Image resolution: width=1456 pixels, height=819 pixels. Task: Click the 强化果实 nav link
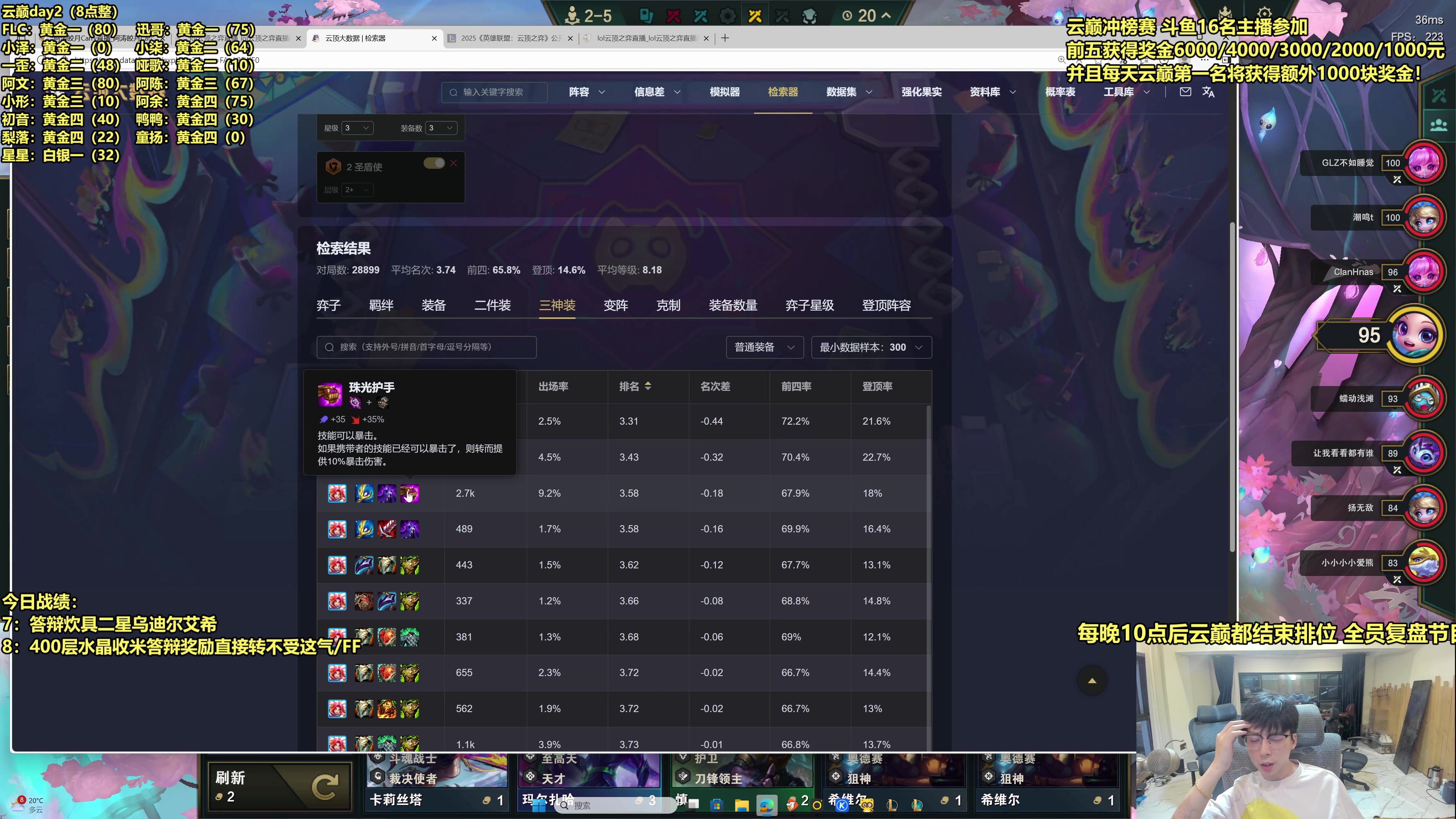(x=921, y=91)
